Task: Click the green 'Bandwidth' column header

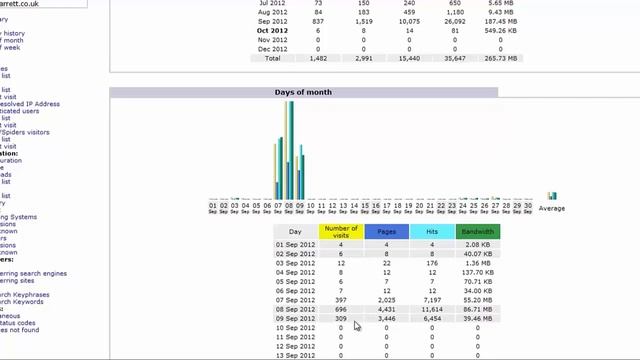Action: [478, 231]
